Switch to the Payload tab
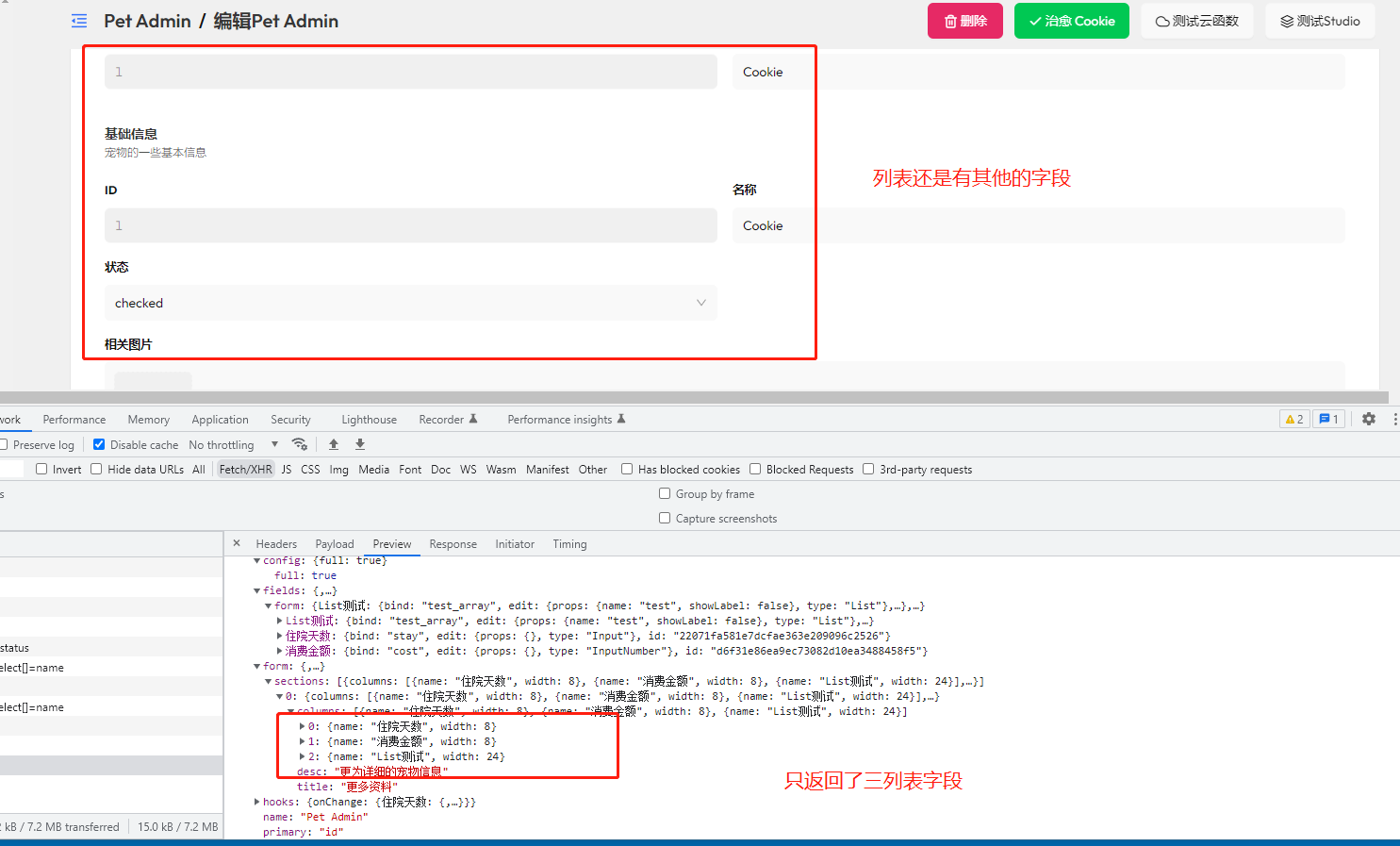 (x=335, y=544)
